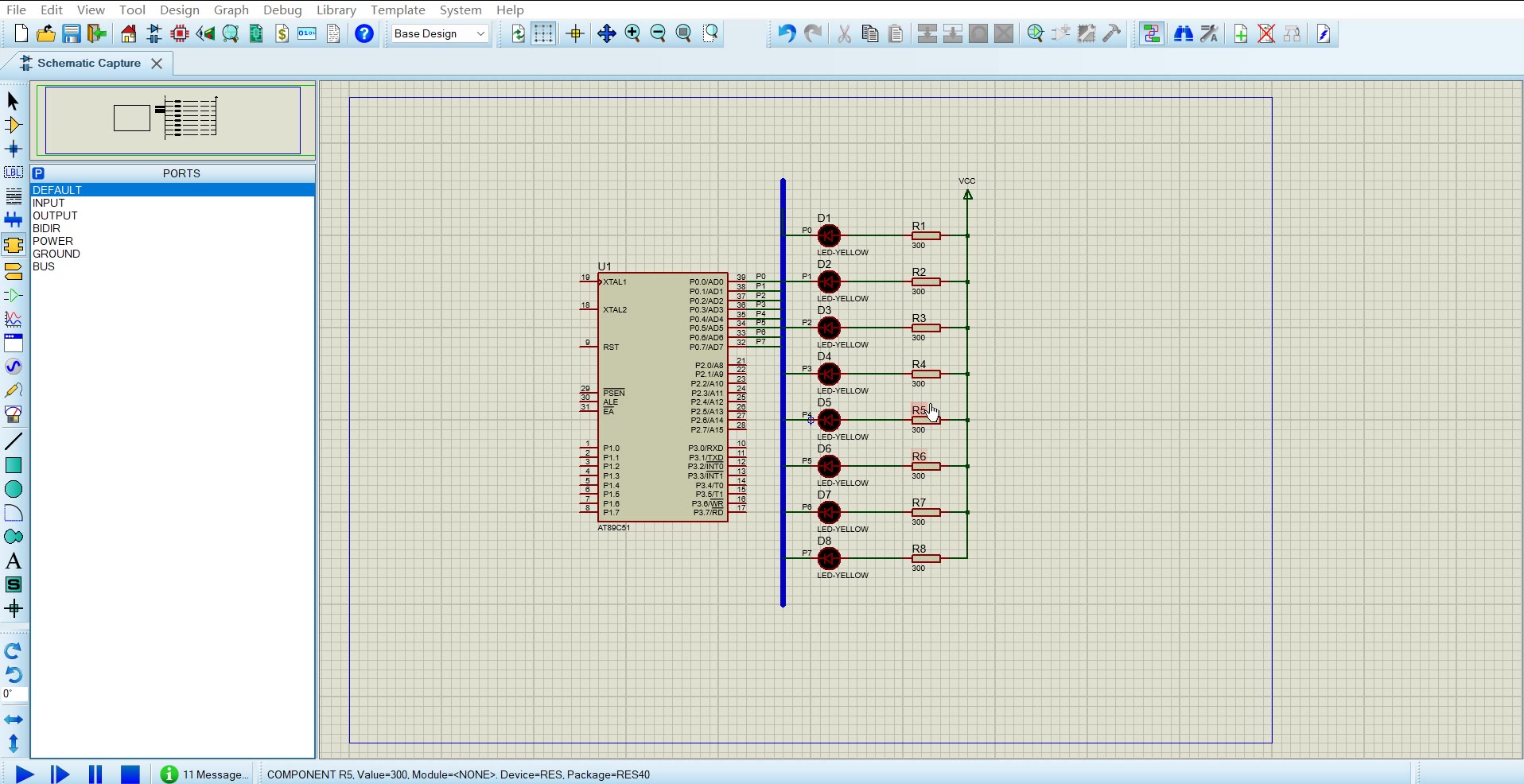Screen dimensions: 1524x784
Task: Select the Component mode tool
Action: click(x=14, y=125)
